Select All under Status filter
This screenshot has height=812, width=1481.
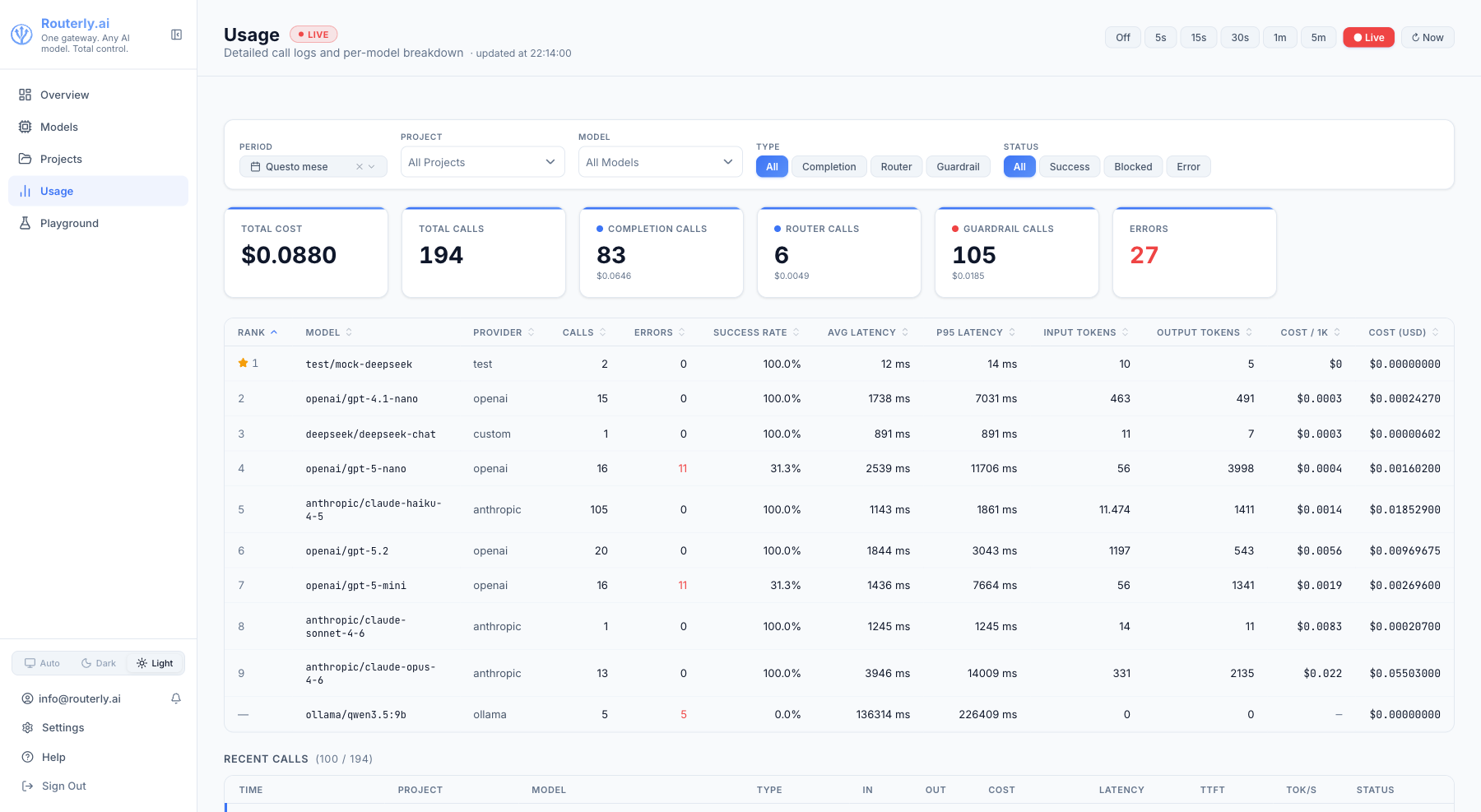(x=1019, y=167)
